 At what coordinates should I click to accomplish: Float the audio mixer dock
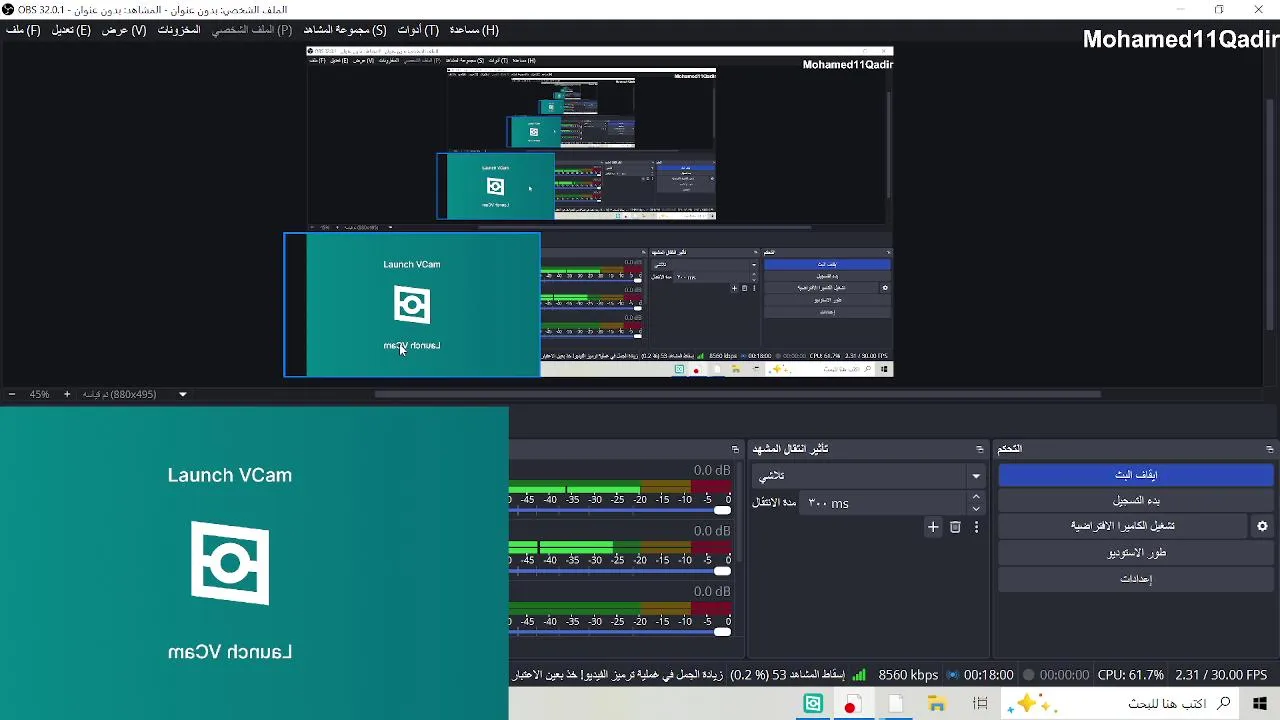[735, 449]
